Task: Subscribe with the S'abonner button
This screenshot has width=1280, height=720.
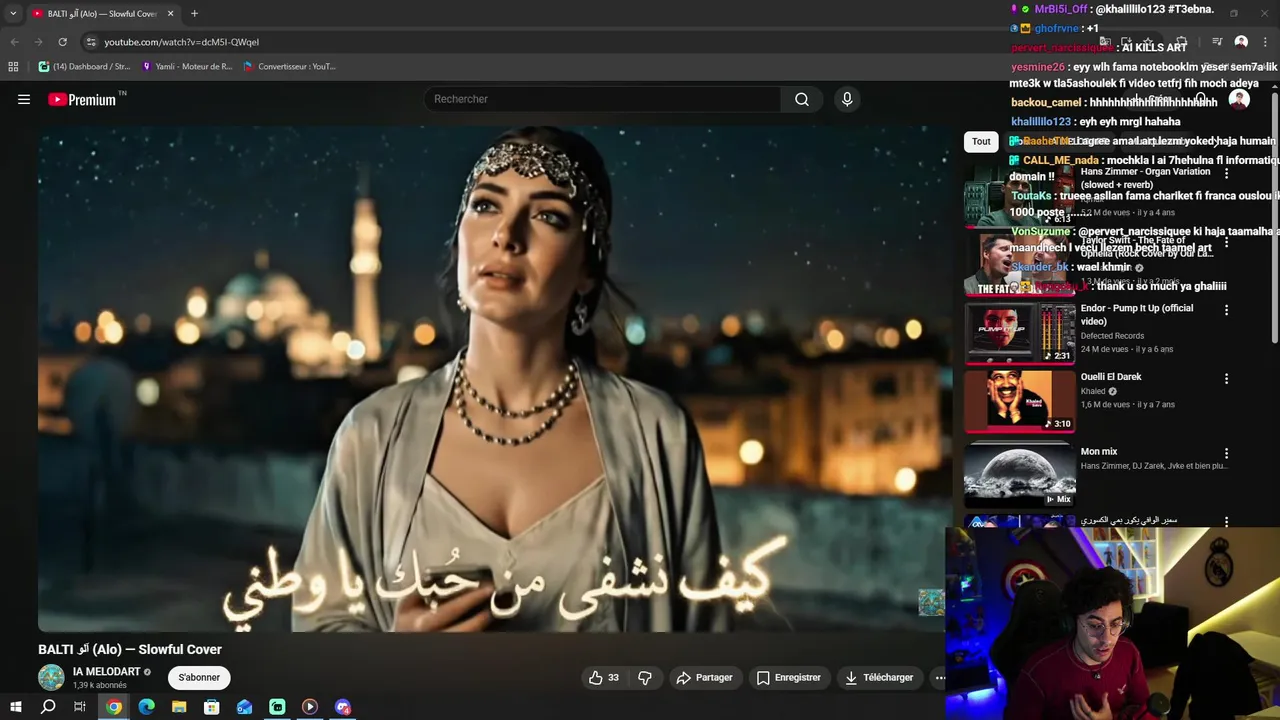Action: 199,678
